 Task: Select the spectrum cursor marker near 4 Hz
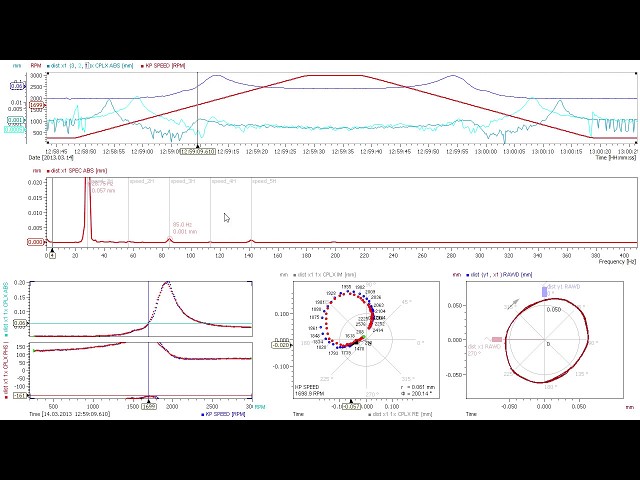tap(52, 256)
